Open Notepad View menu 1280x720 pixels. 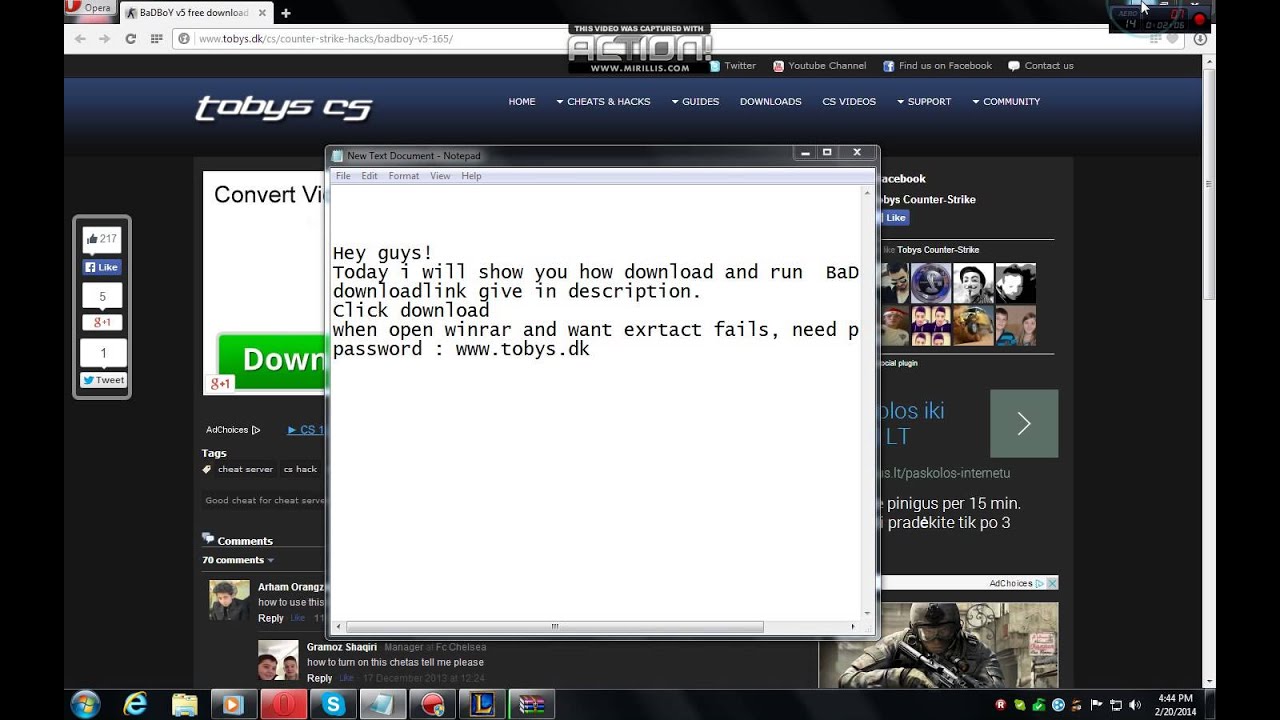440,176
